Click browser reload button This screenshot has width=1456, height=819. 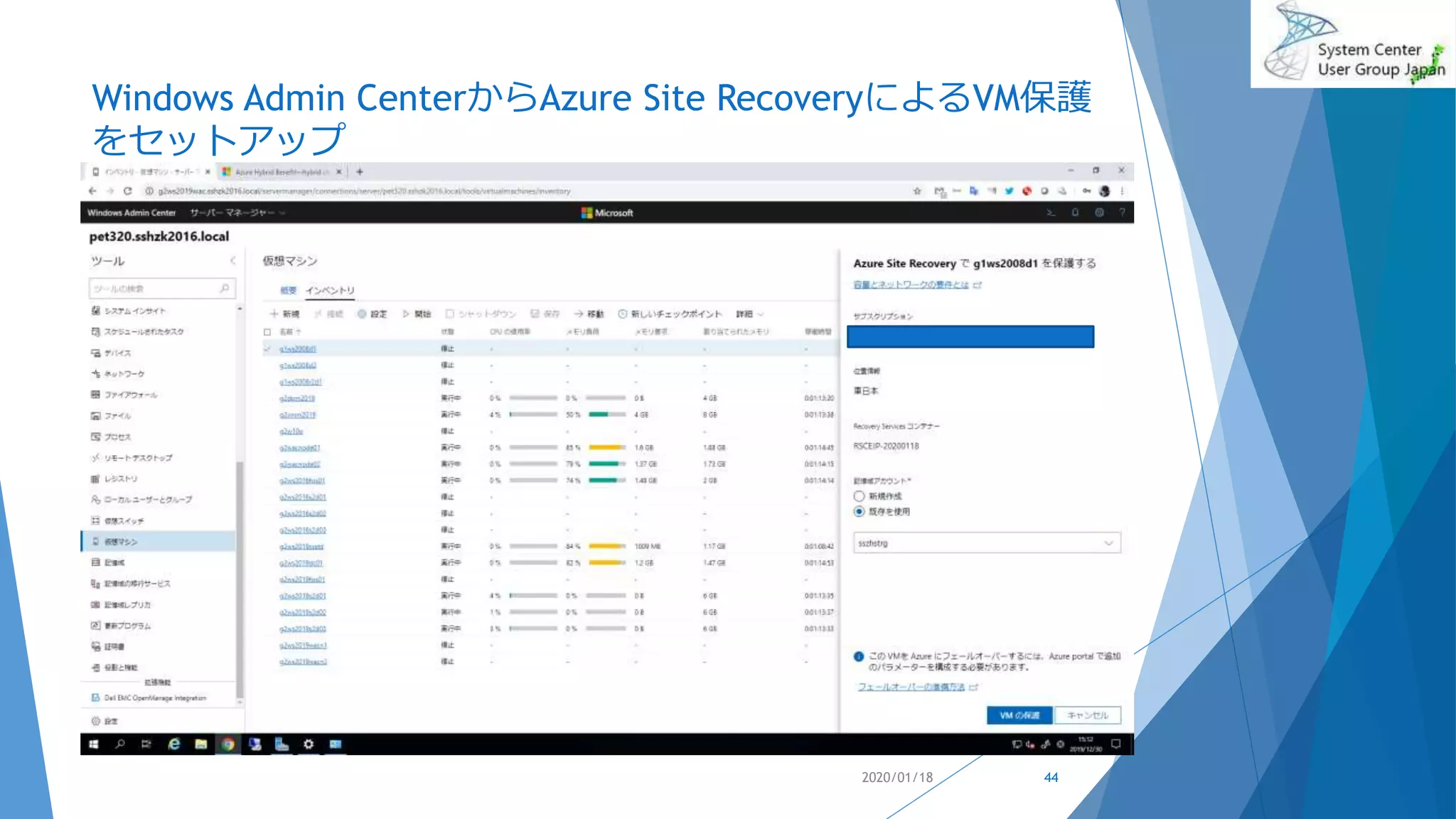click(x=128, y=191)
